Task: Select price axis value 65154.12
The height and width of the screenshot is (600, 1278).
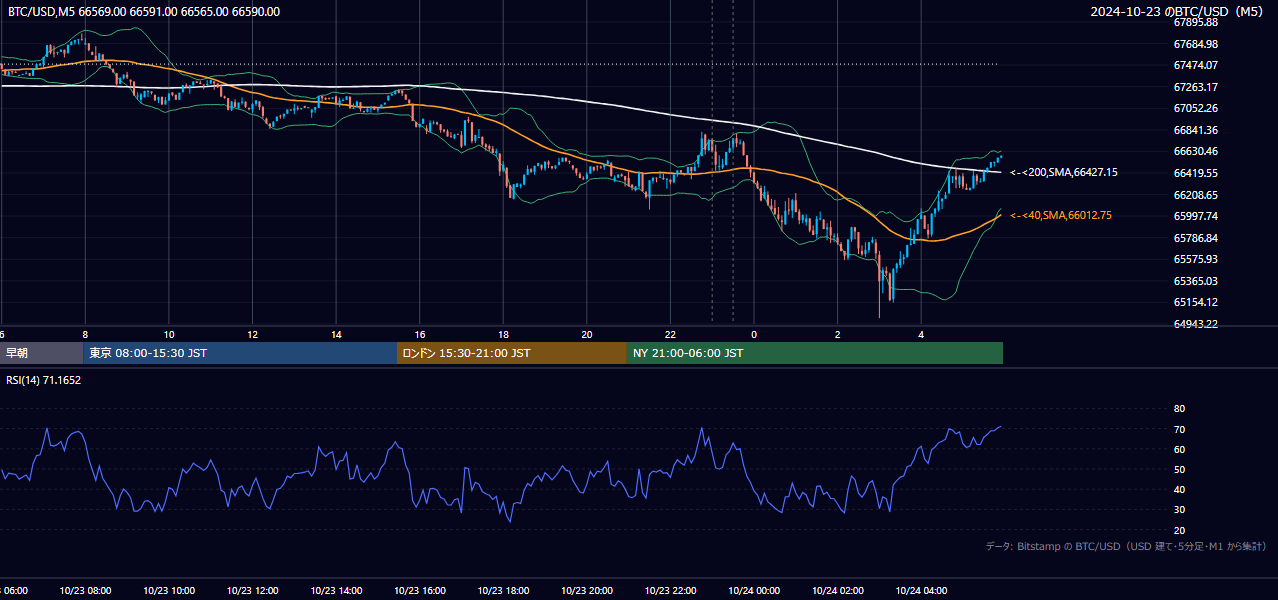Action: [1196, 302]
